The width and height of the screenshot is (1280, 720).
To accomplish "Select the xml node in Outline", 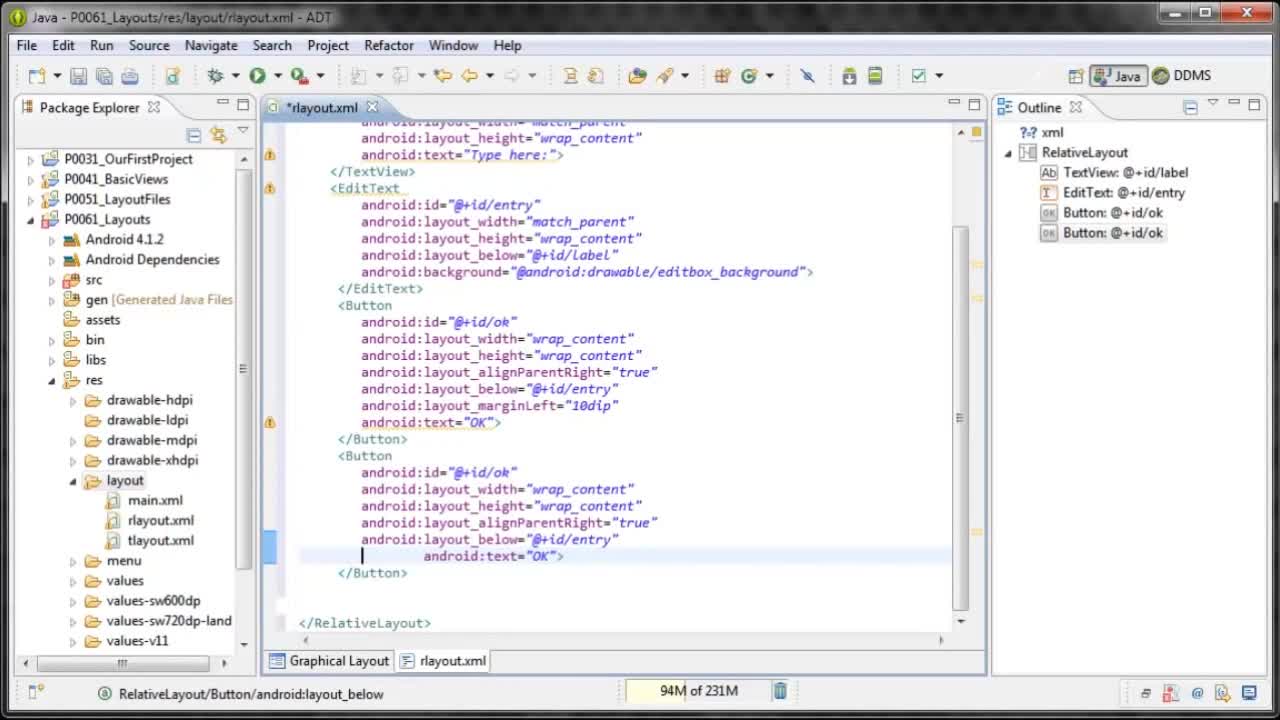I will point(1041,132).
